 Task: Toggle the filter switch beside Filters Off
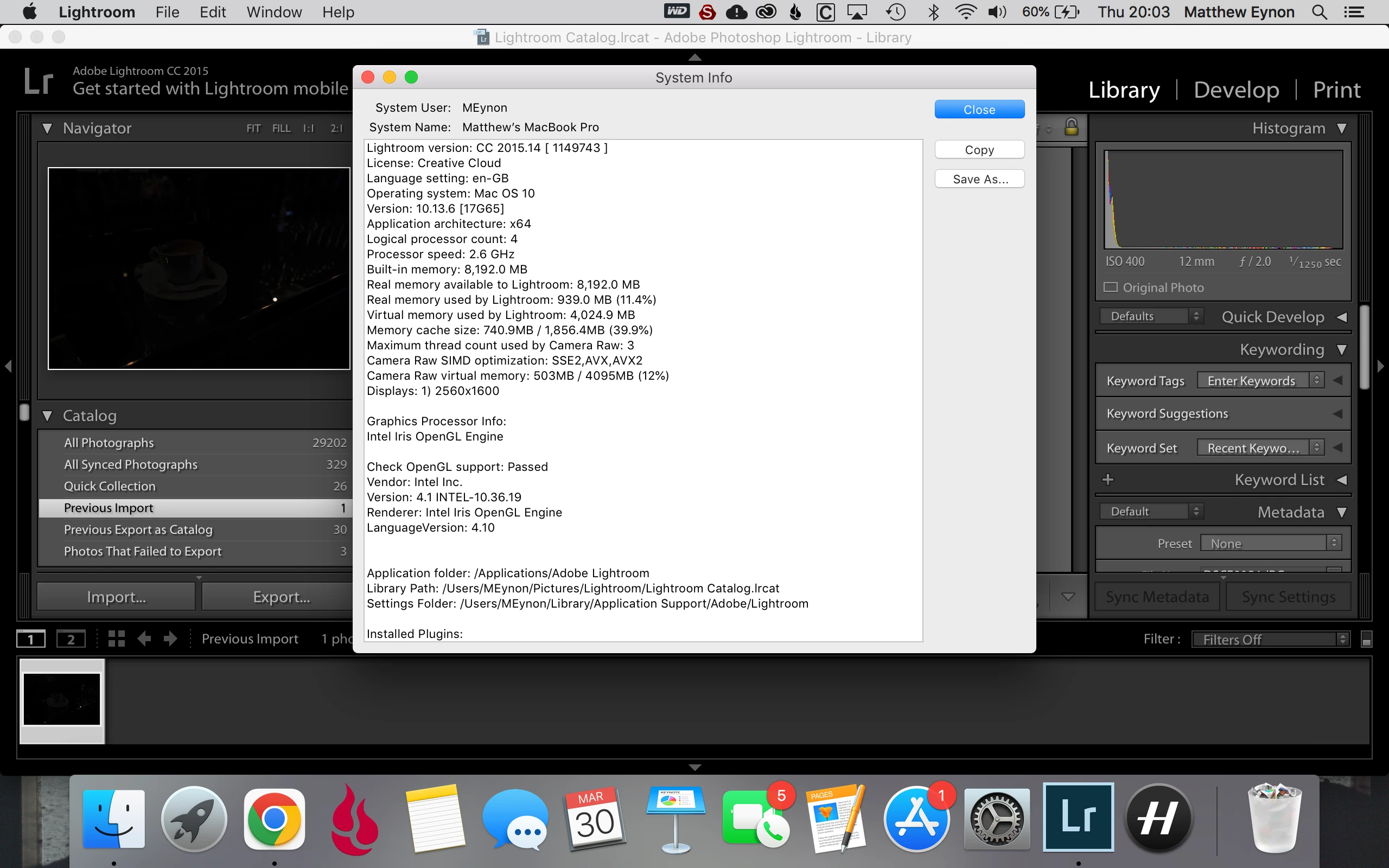1367,639
